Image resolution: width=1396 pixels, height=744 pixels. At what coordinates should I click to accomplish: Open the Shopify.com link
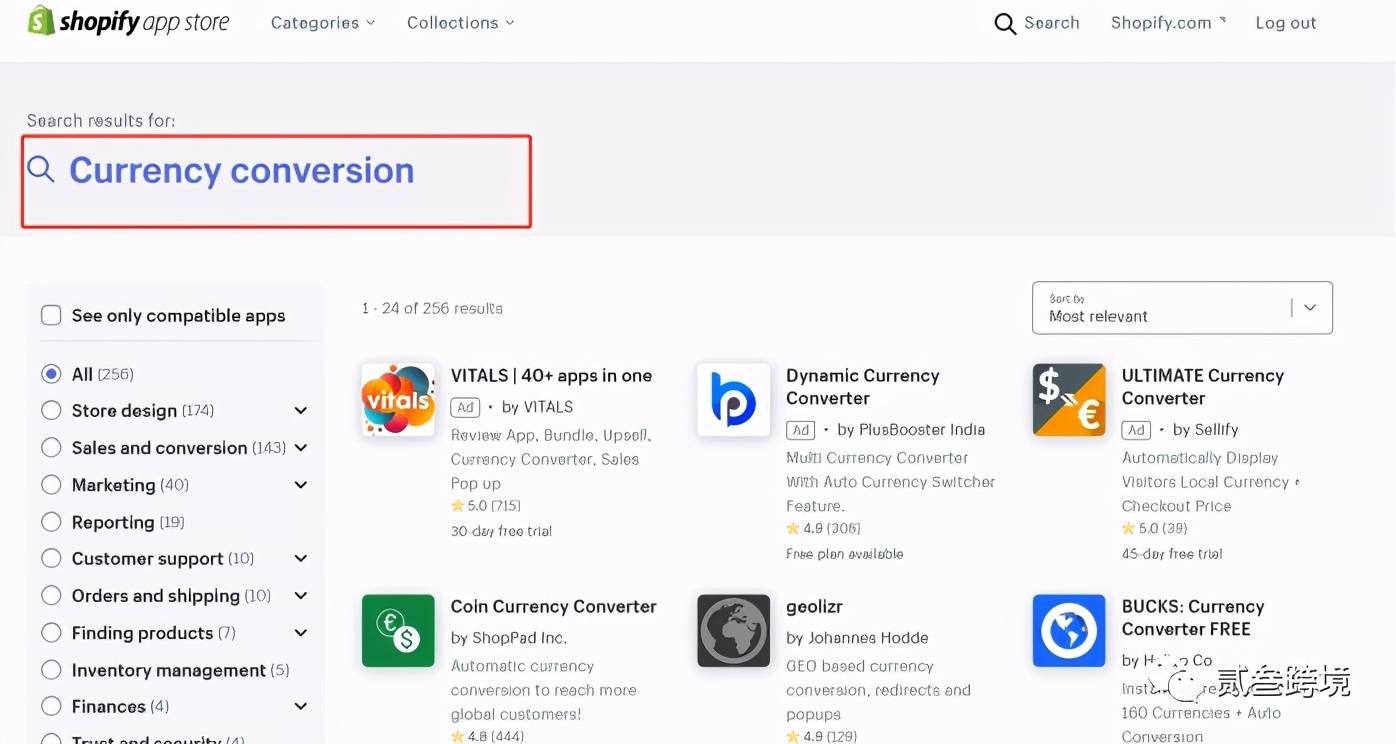pyautogui.click(x=1168, y=23)
